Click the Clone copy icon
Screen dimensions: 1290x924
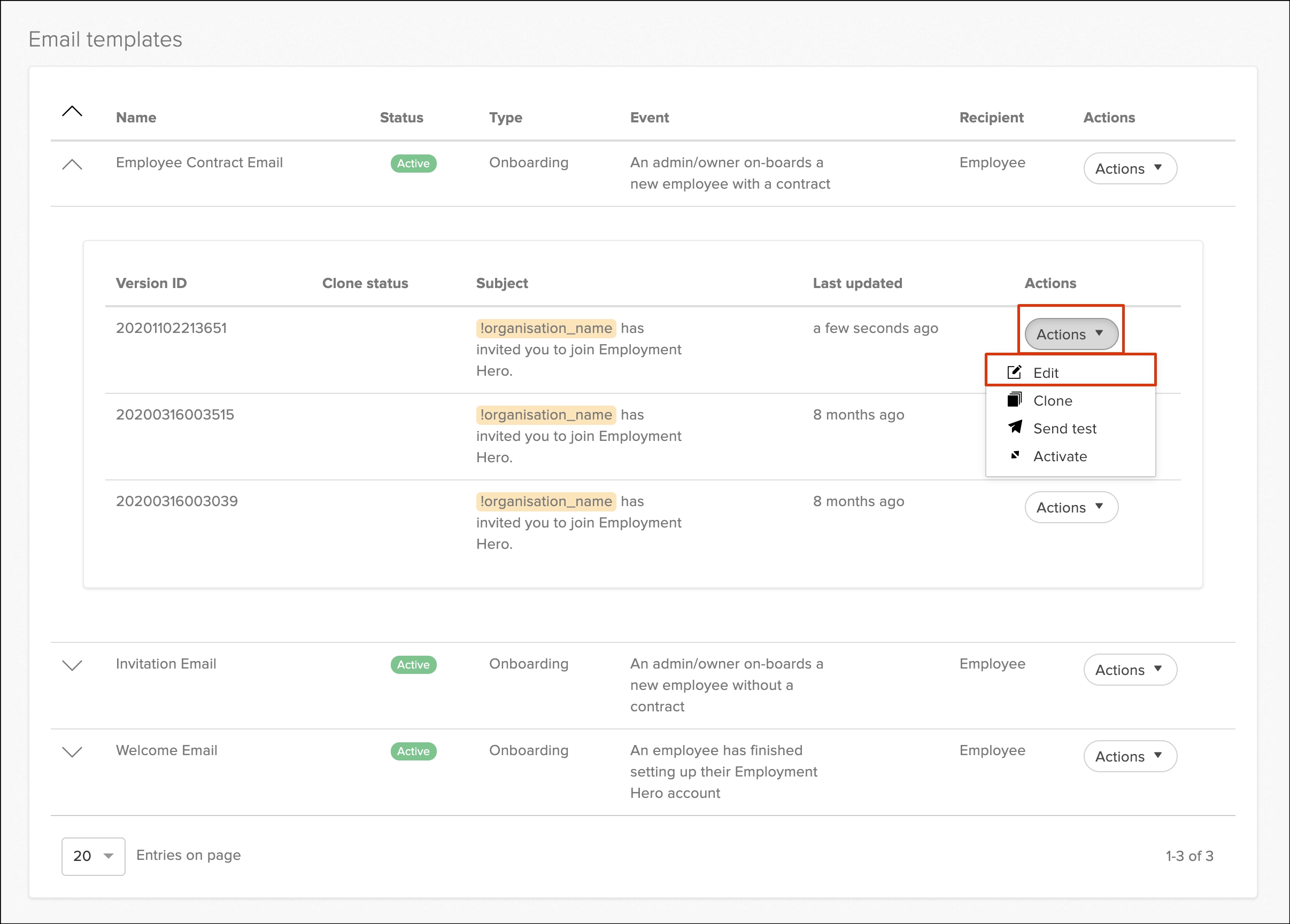coord(1014,400)
